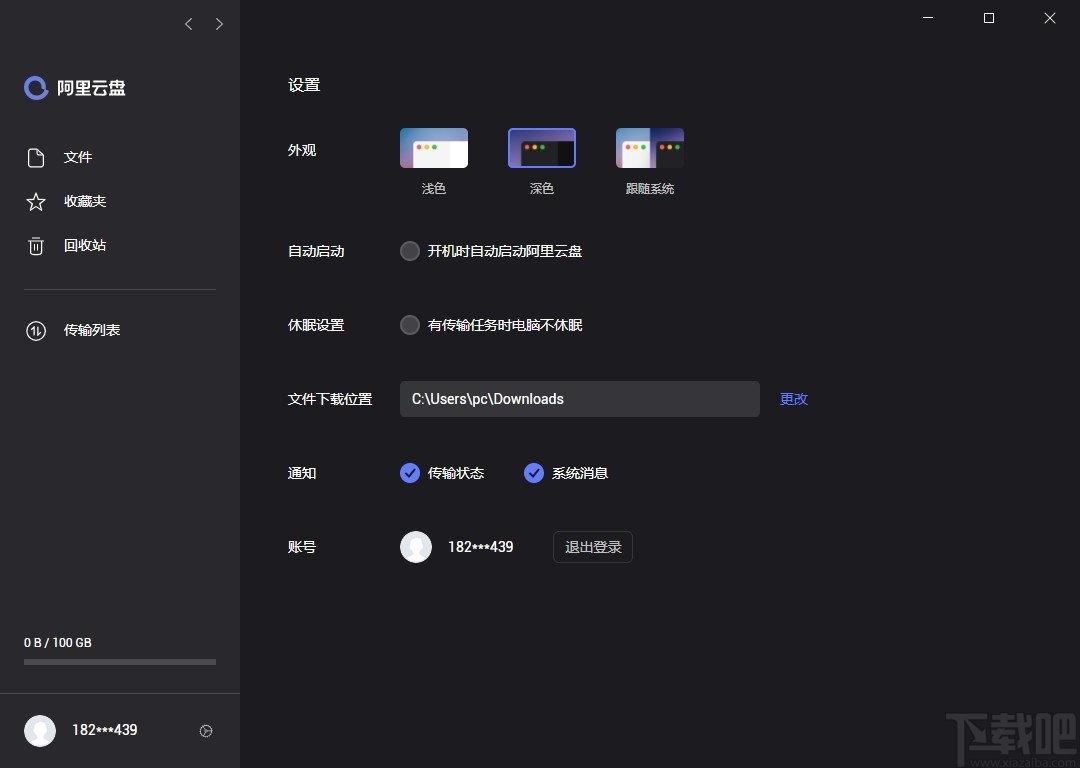The height and width of the screenshot is (768, 1080).
Task: Close the 阿里云盘 window
Action: coord(1050,18)
